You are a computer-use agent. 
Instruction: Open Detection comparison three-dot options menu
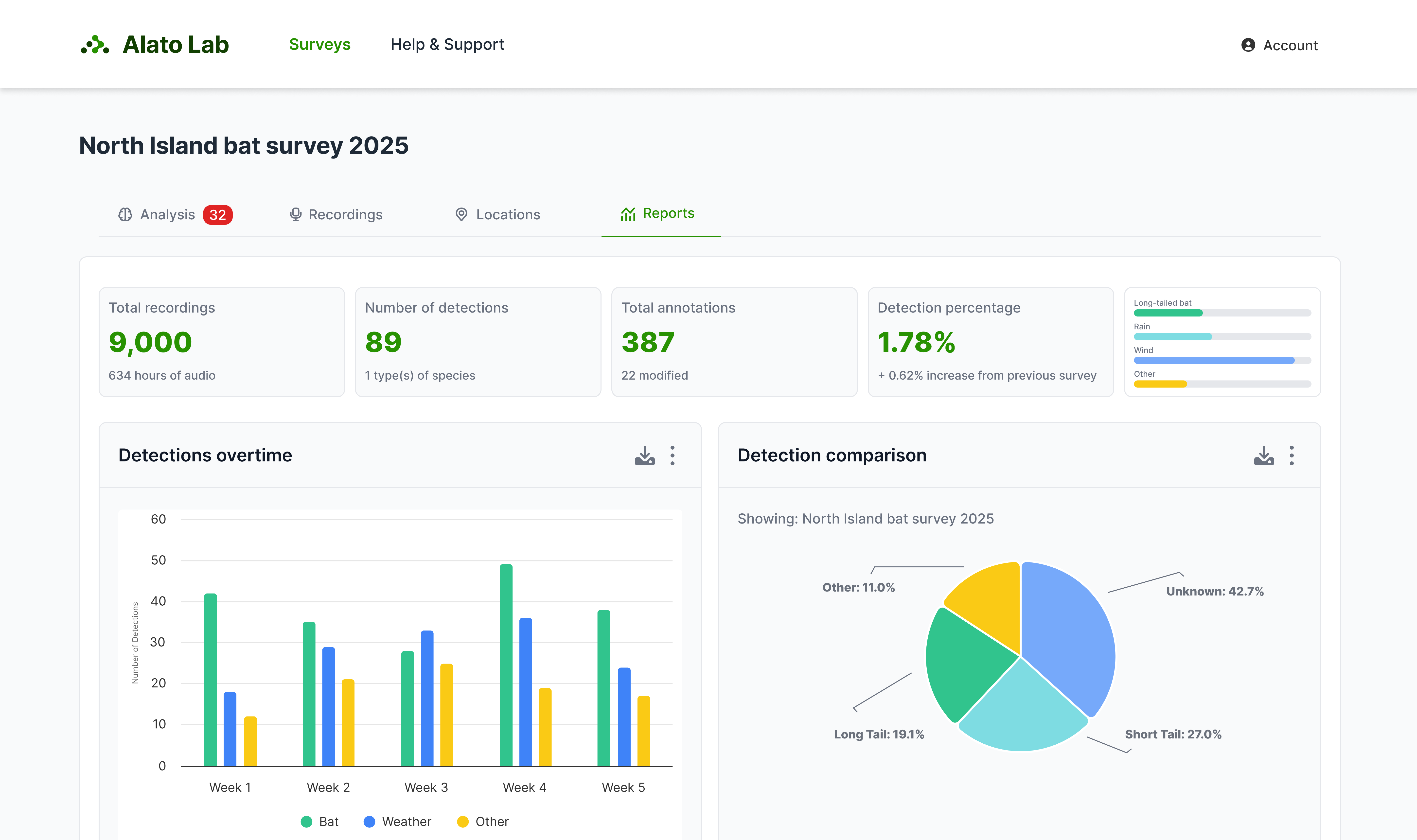(x=1291, y=456)
